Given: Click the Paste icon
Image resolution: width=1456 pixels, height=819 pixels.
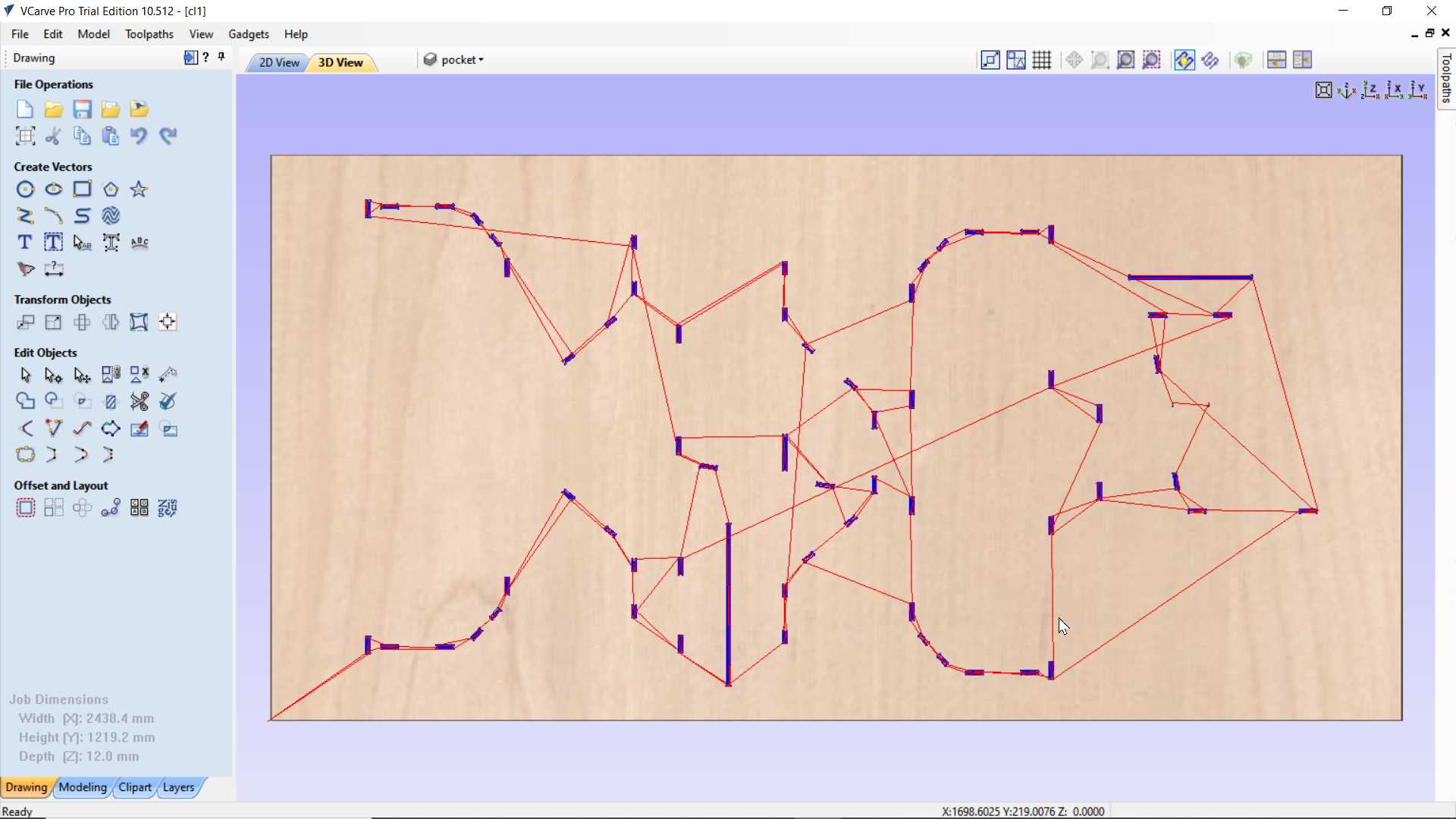Looking at the screenshot, I should click(x=111, y=136).
